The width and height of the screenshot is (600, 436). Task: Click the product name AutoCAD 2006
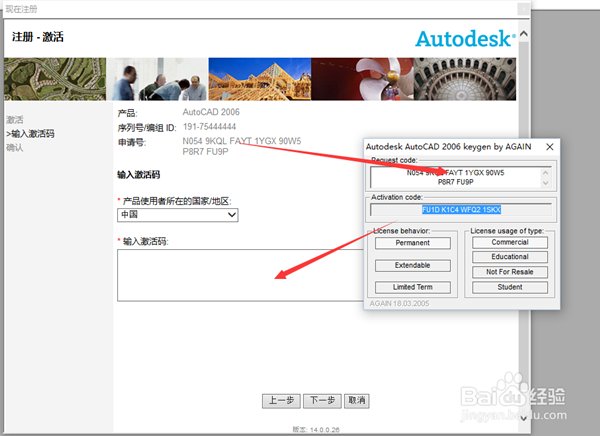tap(211, 112)
